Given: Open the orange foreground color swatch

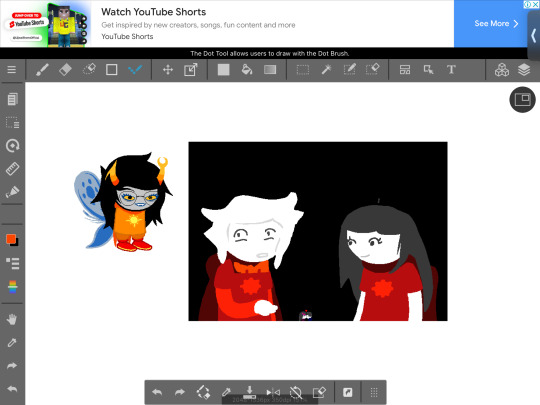Looking at the screenshot, I should 11,239.
